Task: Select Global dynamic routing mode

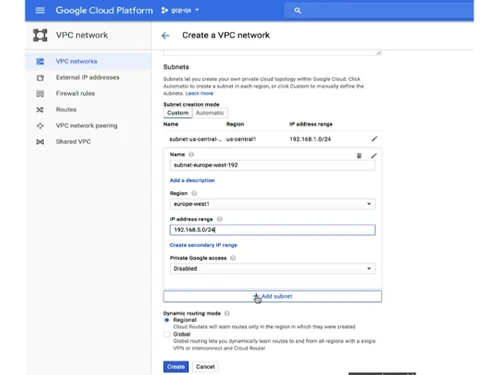Action: (x=167, y=334)
